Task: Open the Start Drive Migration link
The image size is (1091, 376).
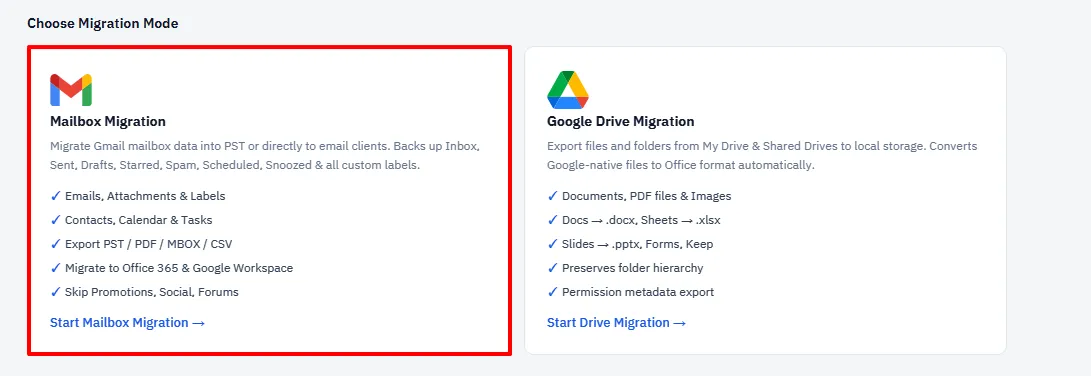Action: point(616,322)
